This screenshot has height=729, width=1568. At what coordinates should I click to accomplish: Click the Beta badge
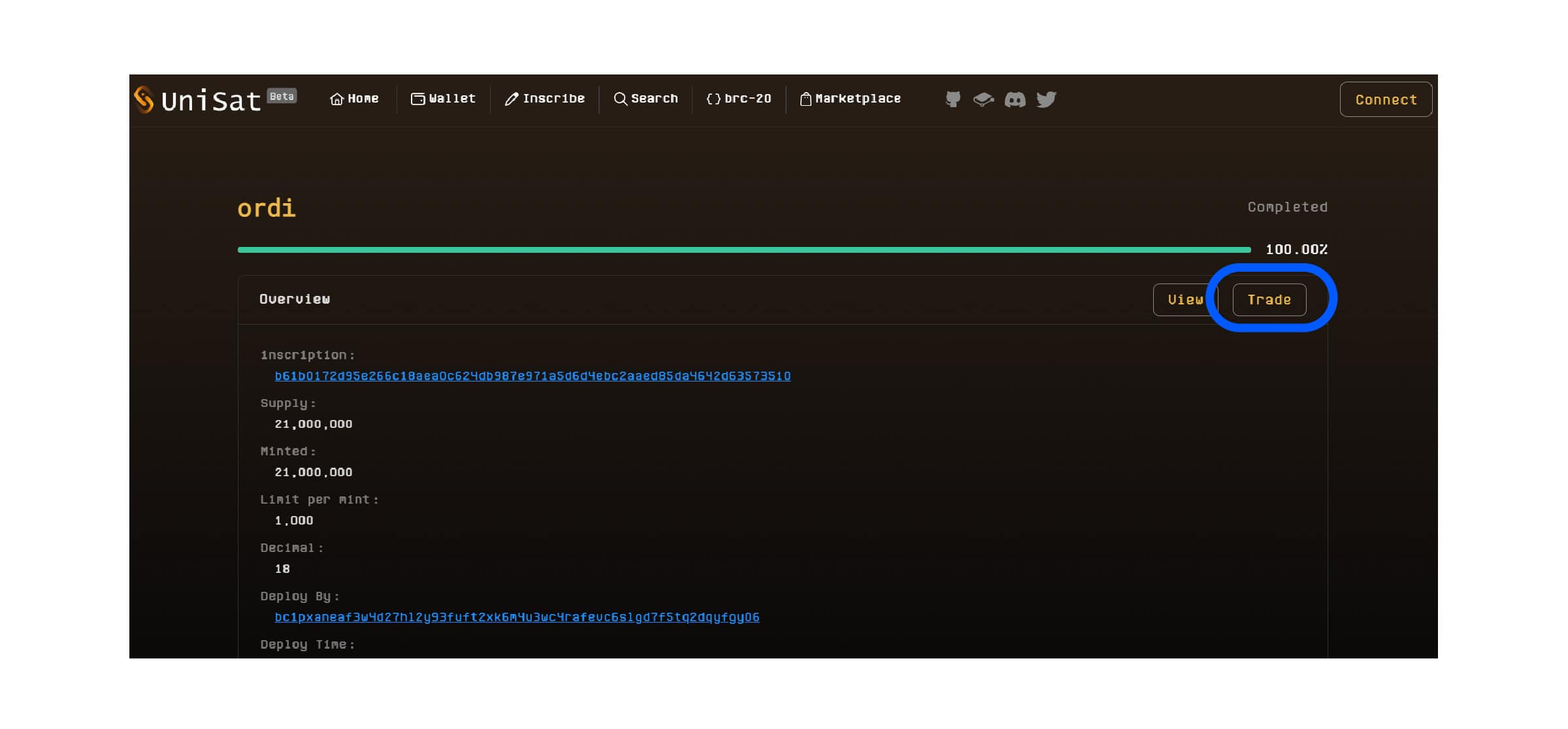282,96
